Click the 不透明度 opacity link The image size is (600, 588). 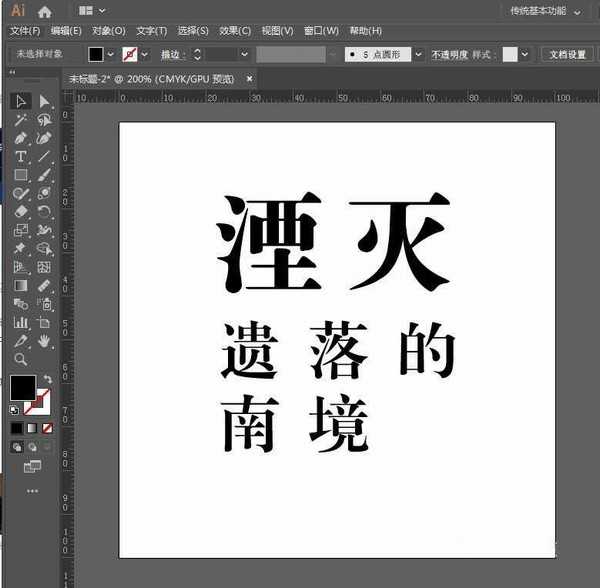[454, 54]
